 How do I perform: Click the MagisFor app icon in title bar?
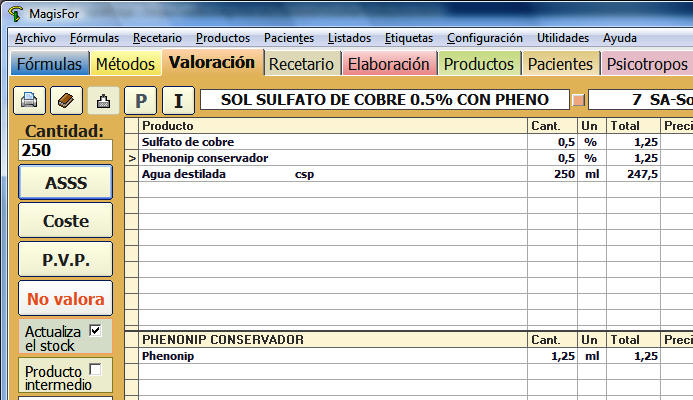coord(15,13)
